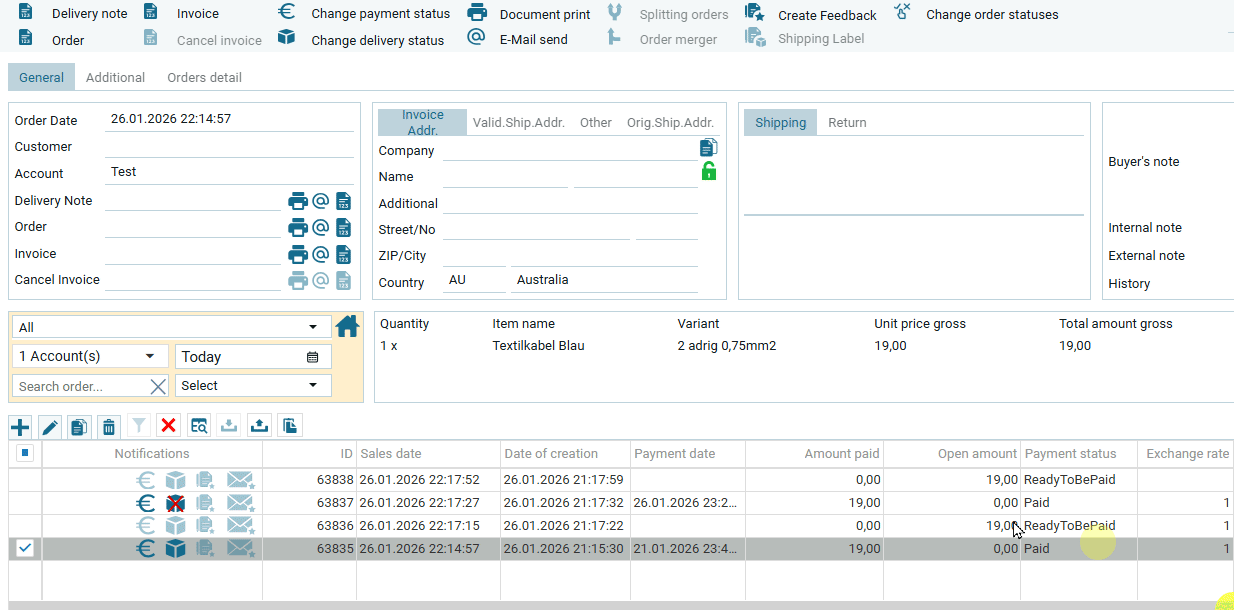This screenshot has width=1234, height=610.
Task: Open the Return tab
Action: (x=847, y=123)
